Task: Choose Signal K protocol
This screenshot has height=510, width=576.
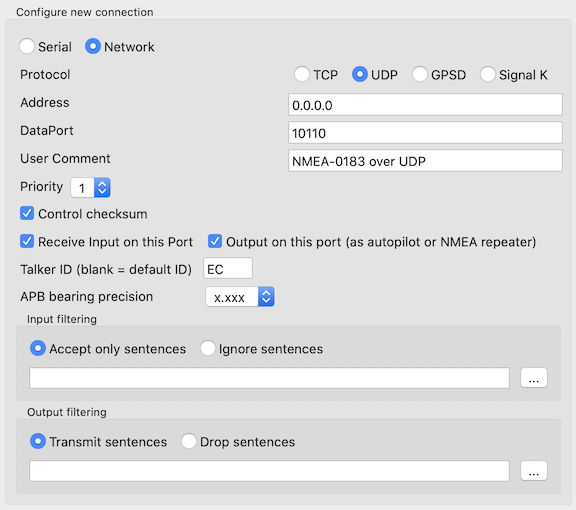Action: (487, 75)
